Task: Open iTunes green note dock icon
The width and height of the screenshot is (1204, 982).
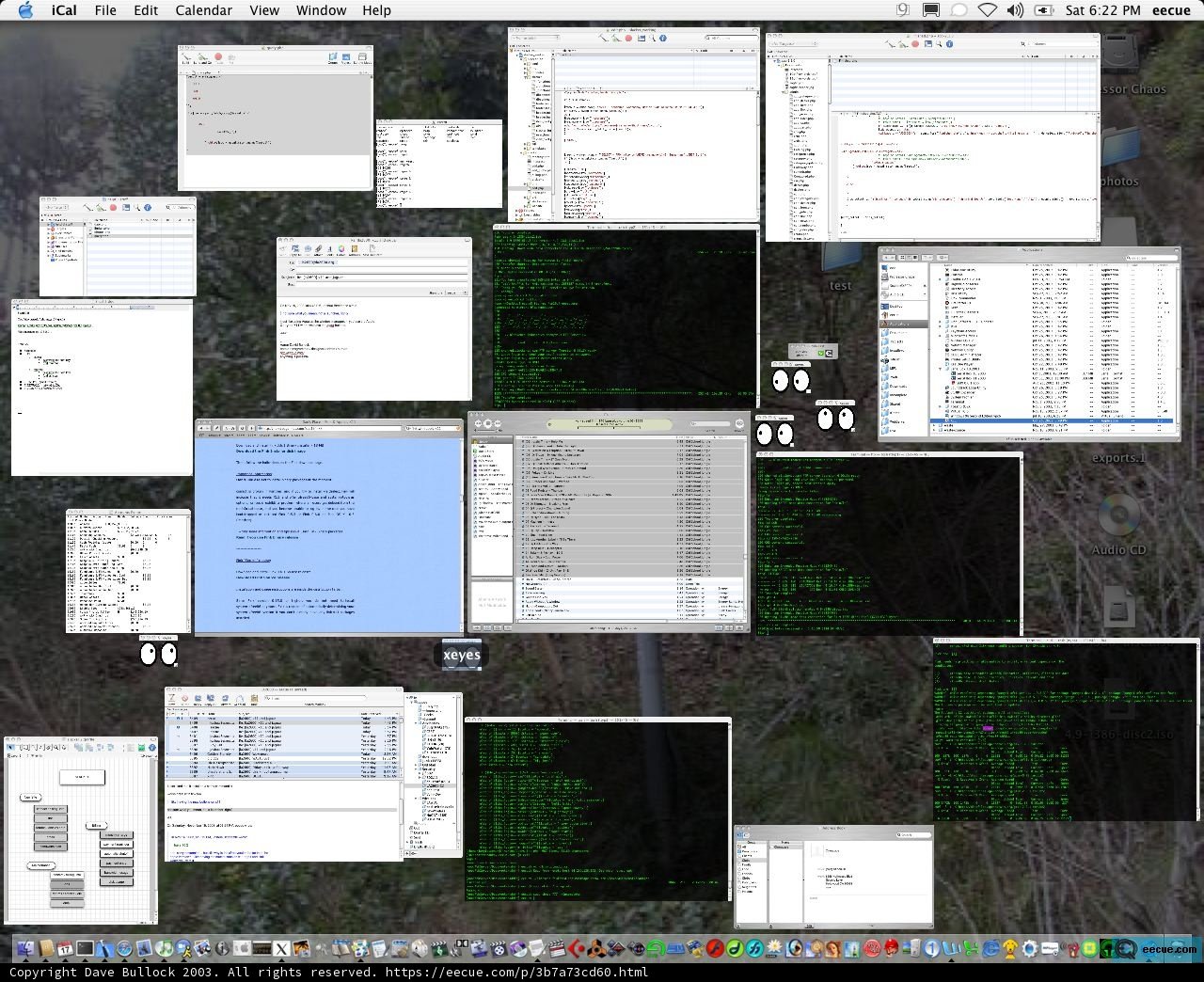Action: [x=164, y=948]
